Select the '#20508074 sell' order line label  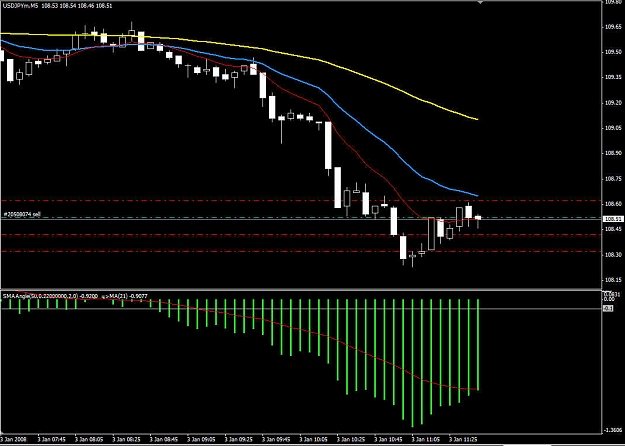[x=22, y=214]
